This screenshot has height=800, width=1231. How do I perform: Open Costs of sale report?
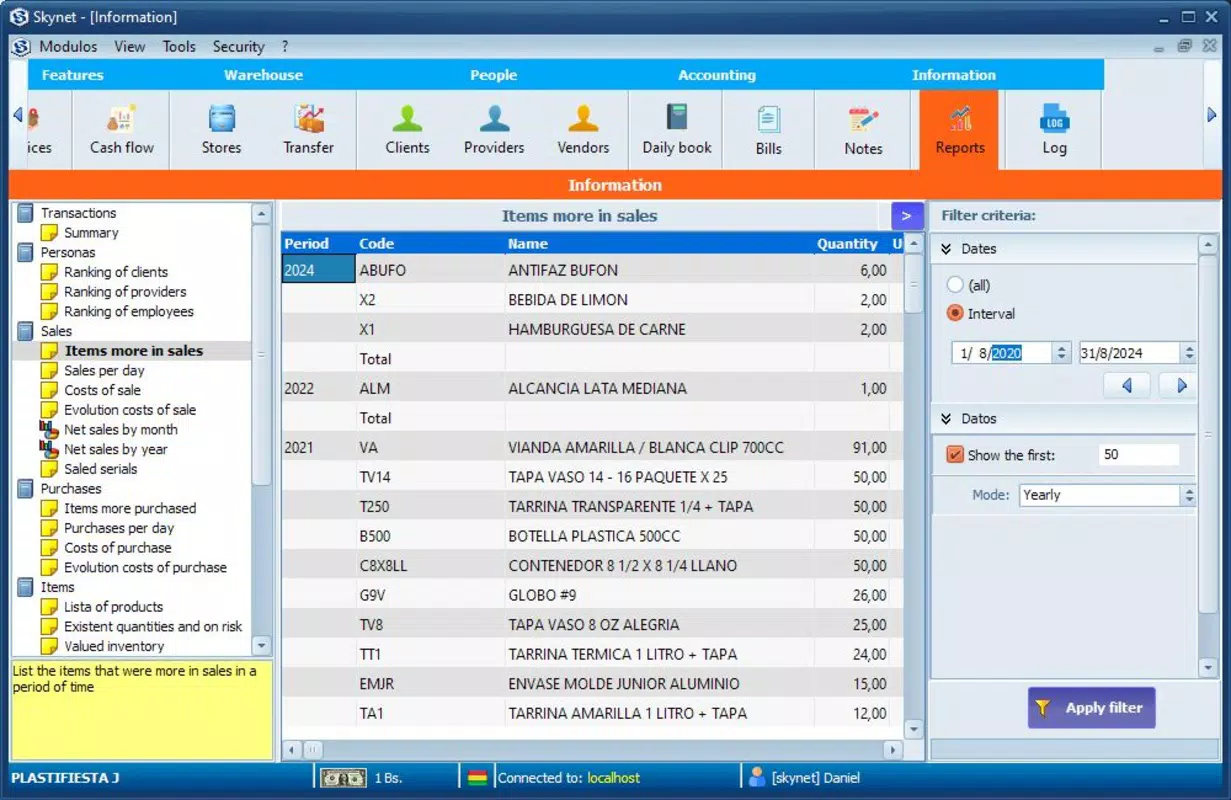tap(102, 390)
